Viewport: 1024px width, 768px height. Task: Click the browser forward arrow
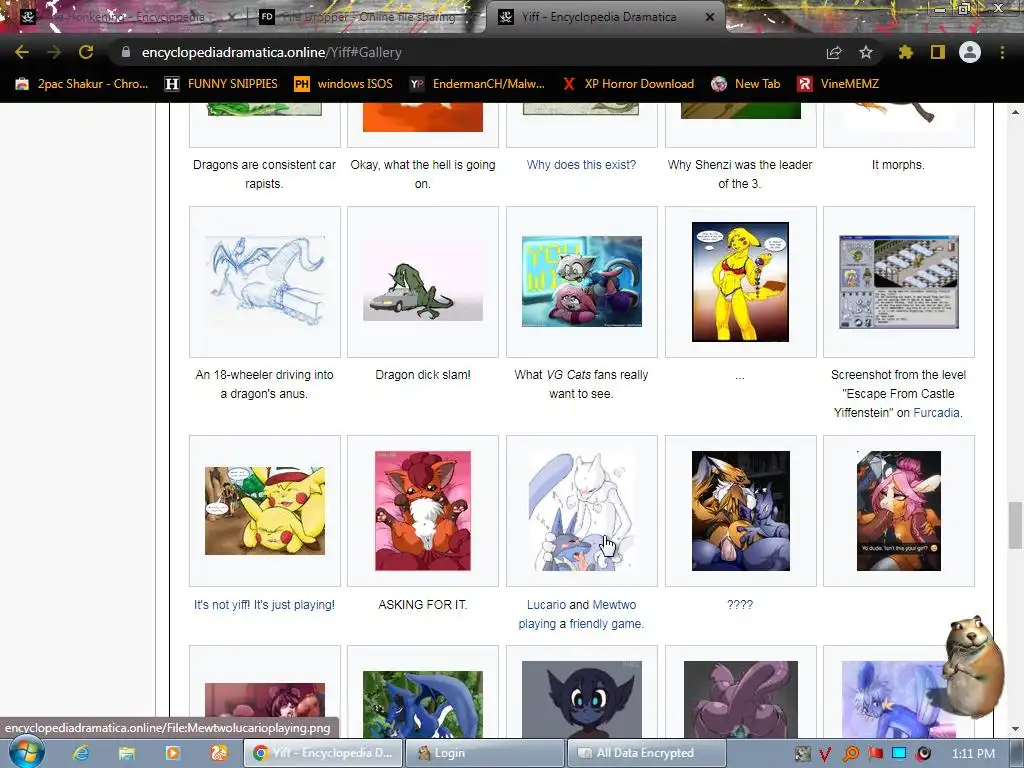[x=54, y=52]
